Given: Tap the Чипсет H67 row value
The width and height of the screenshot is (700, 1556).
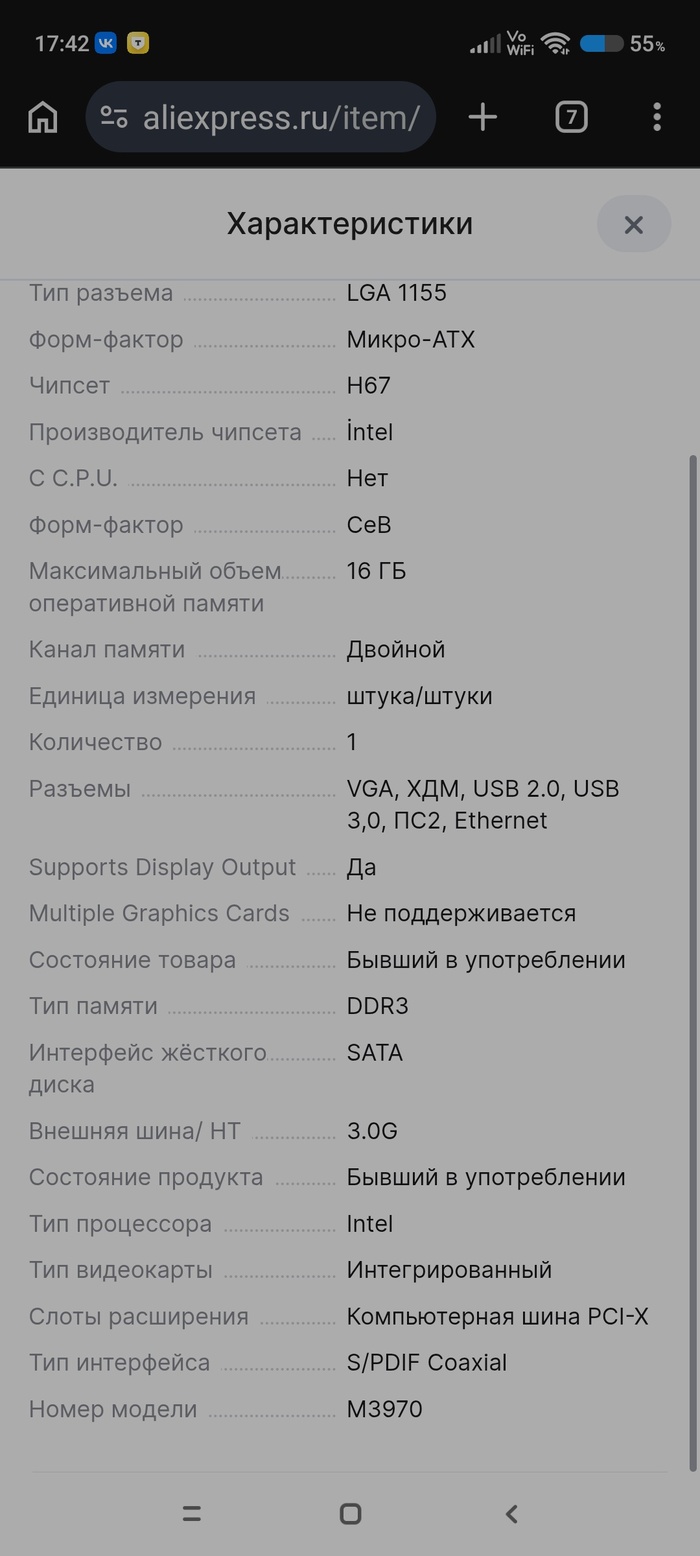Looking at the screenshot, I should click(x=368, y=386).
